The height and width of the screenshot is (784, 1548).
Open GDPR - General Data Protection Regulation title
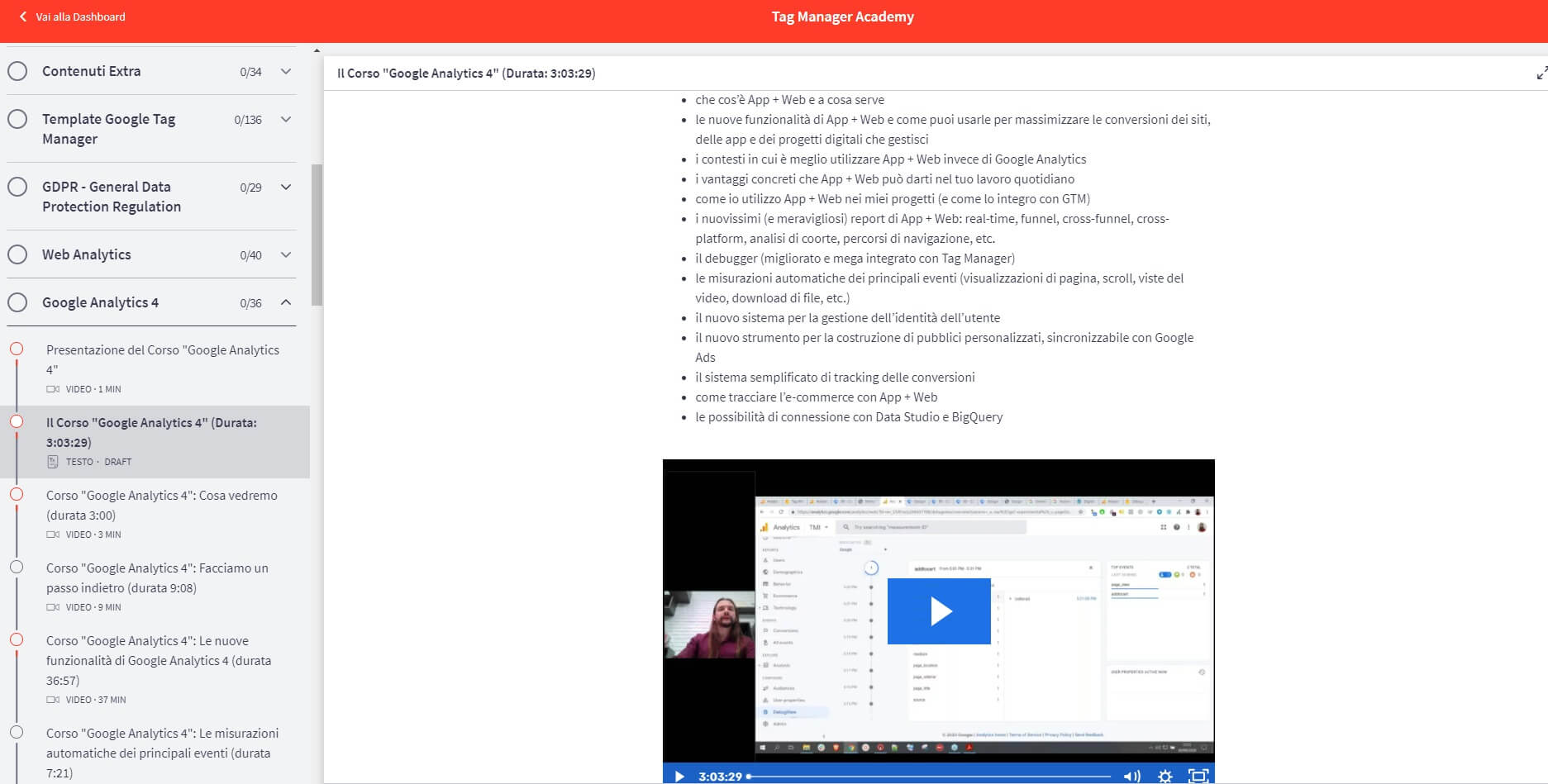112,197
